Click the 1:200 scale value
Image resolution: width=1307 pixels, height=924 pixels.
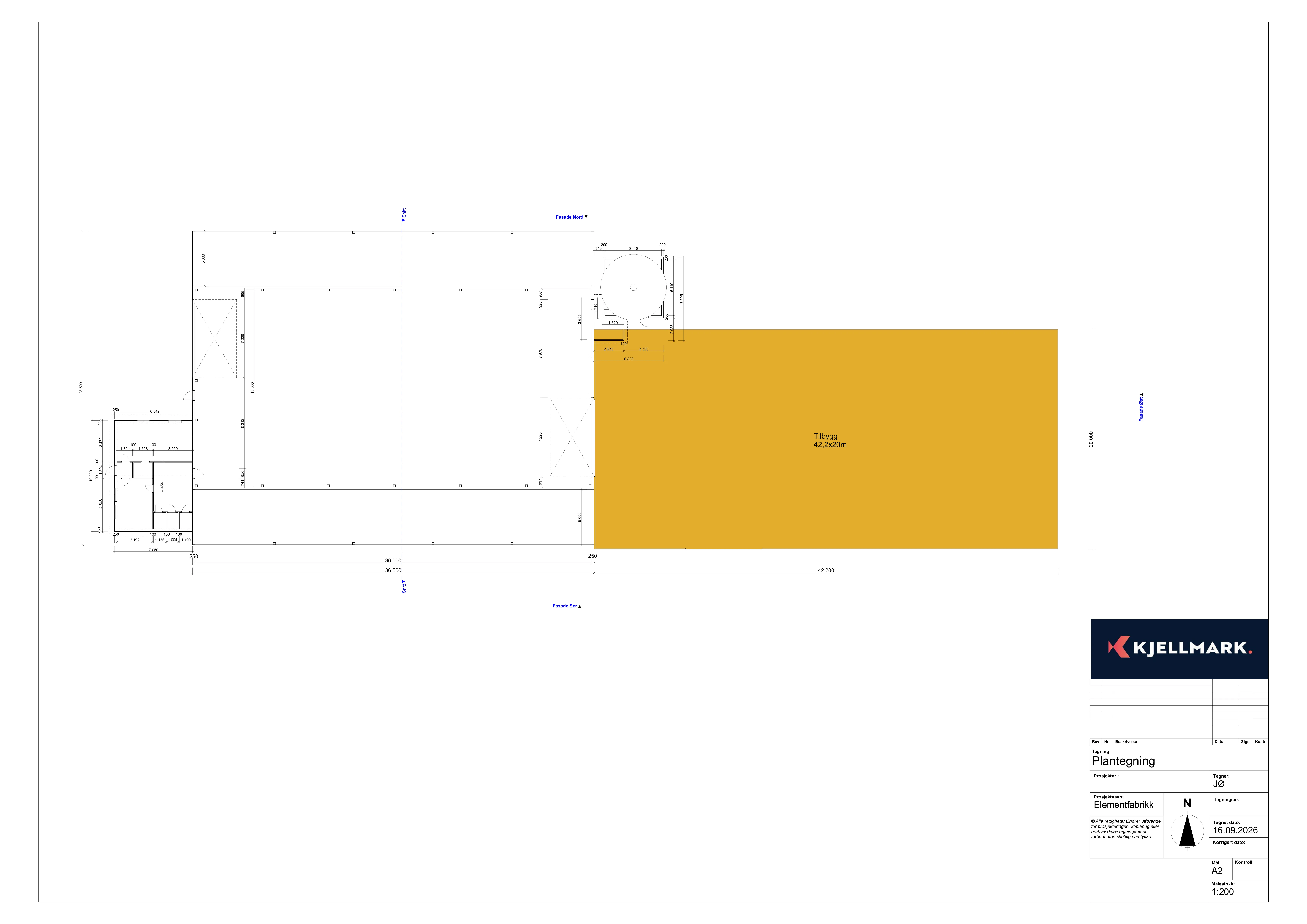click(x=1223, y=892)
